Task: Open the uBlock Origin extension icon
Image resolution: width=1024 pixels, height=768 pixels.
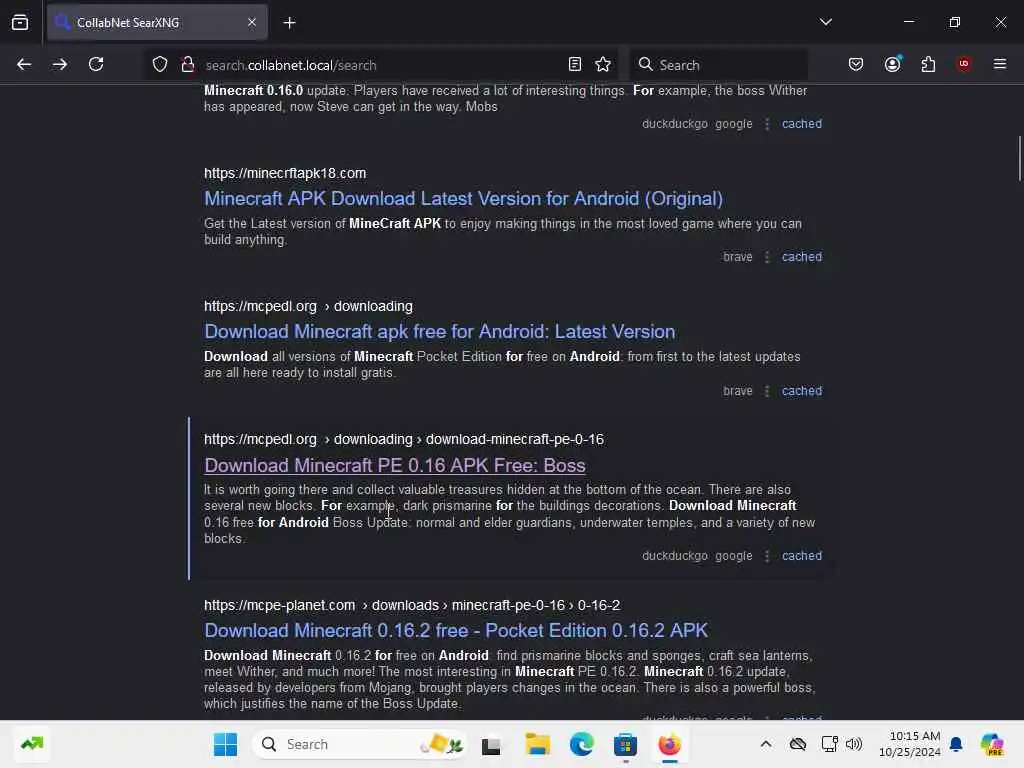Action: [x=964, y=64]
